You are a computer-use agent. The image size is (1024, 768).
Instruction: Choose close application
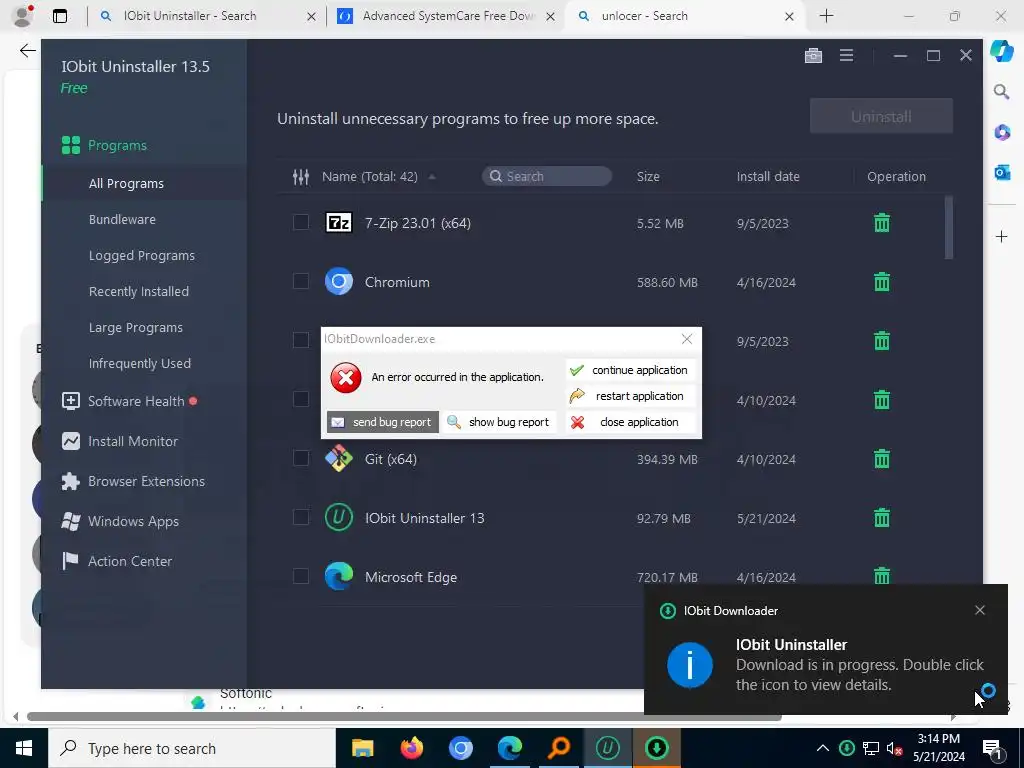[630, 423]
